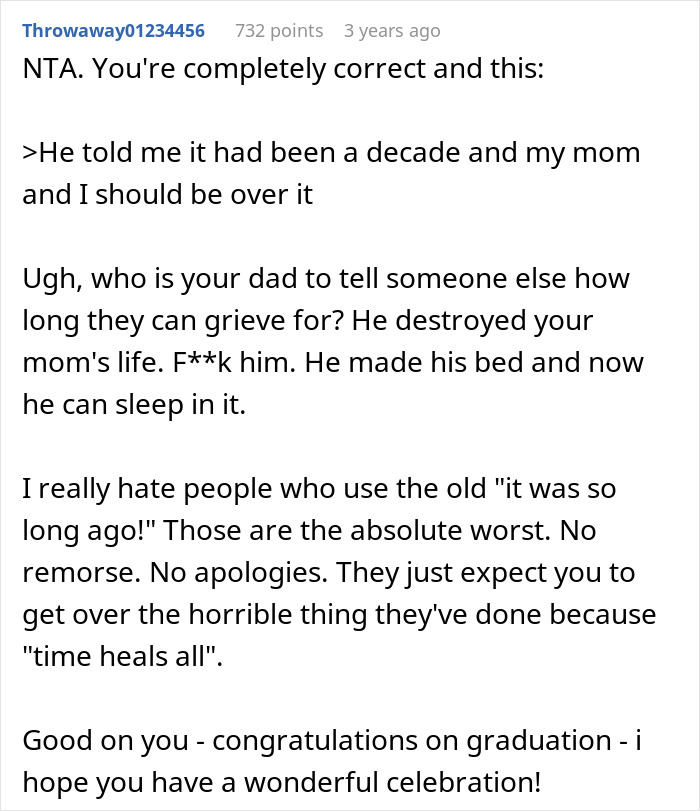
Task: Click the 732 points score
Action: click(x=279, y=31)
